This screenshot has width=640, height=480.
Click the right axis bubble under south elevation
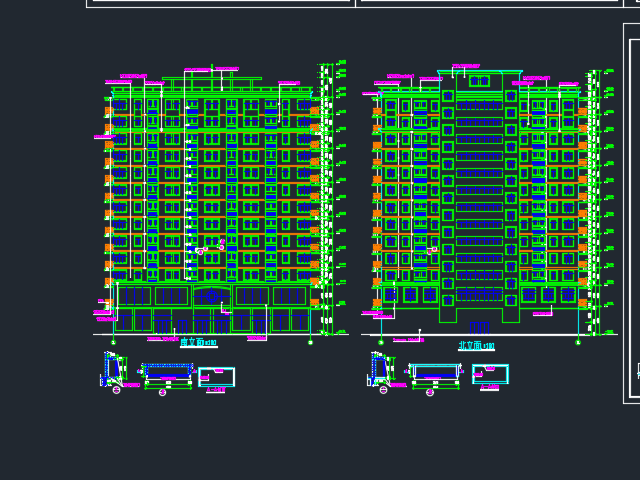(x=310, y=342)
